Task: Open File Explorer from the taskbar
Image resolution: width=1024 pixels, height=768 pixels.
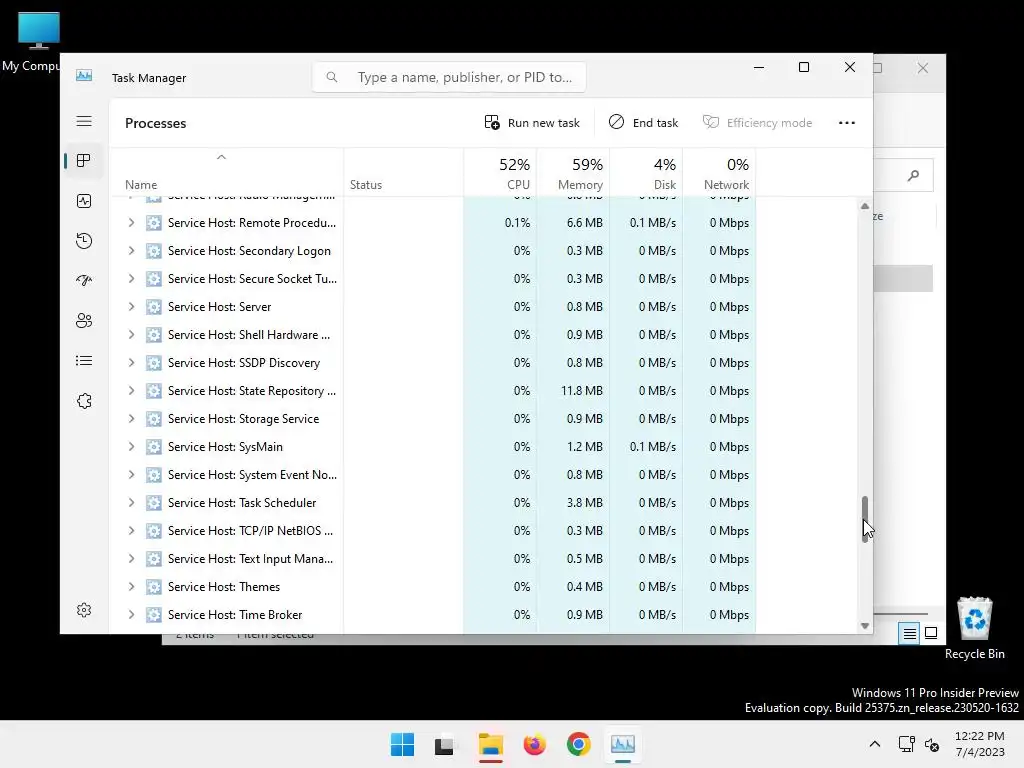Action: 490,744
